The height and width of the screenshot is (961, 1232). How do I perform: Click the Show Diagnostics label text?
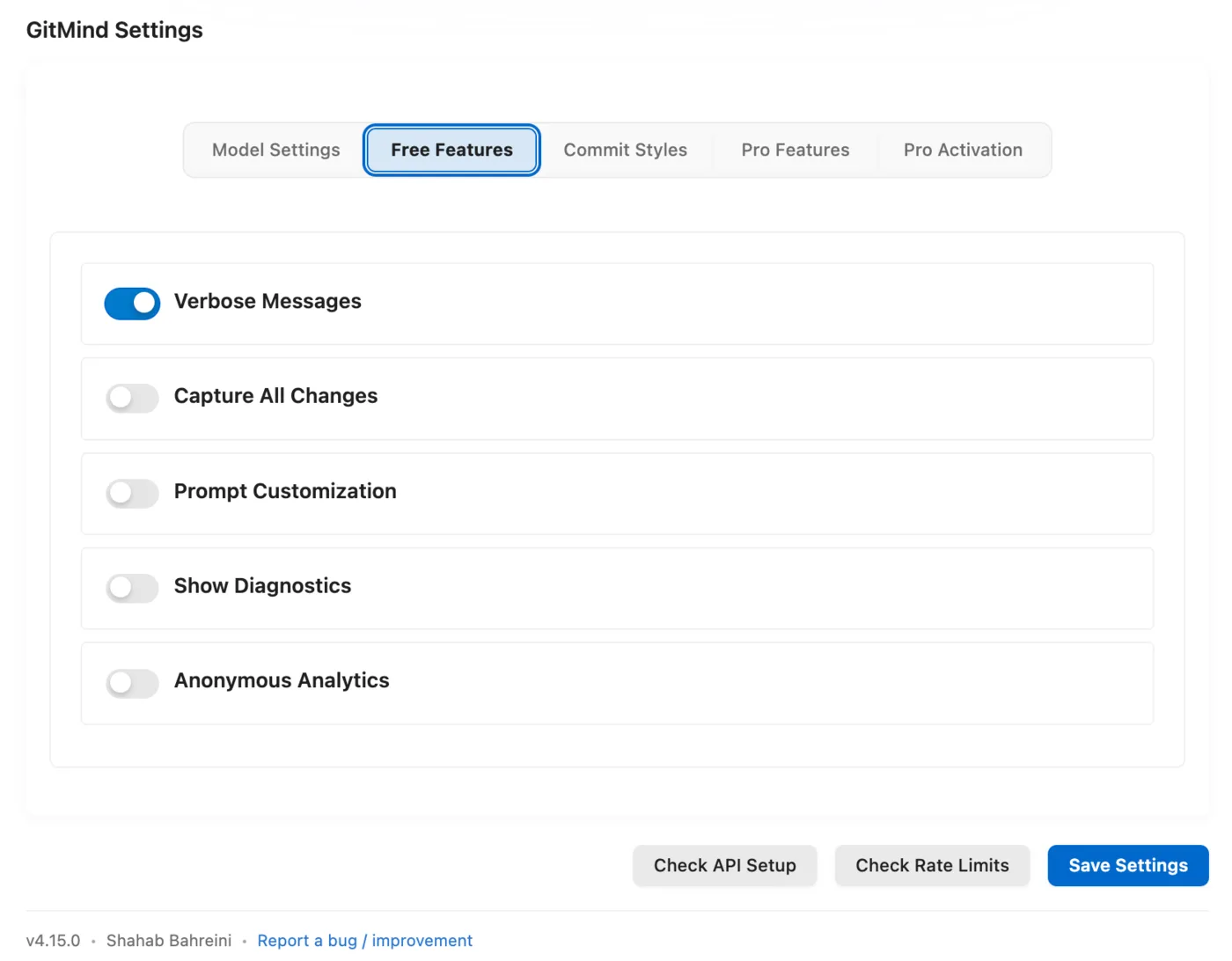tap(262, 586)
